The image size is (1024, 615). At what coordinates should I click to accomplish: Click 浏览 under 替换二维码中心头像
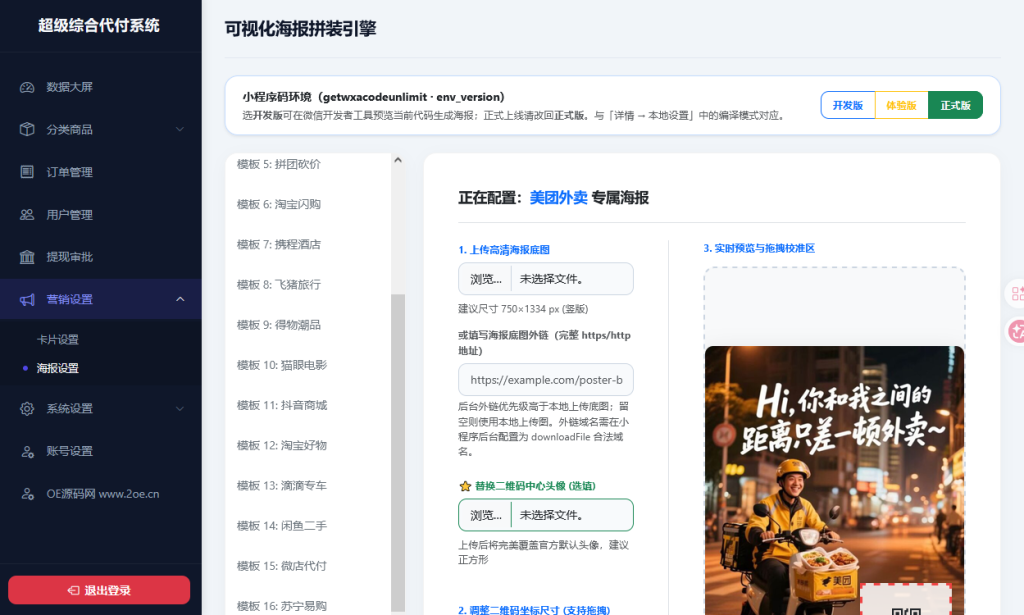[485, 515]
